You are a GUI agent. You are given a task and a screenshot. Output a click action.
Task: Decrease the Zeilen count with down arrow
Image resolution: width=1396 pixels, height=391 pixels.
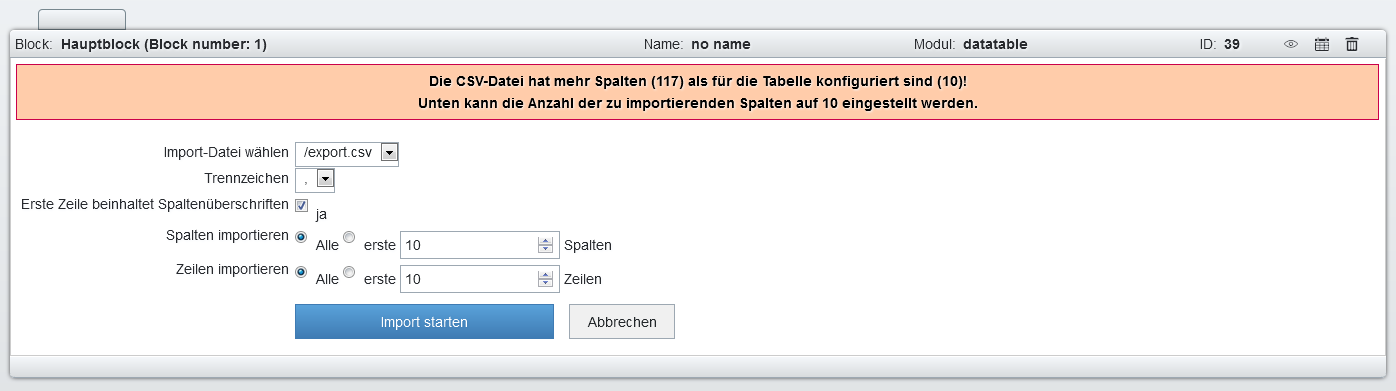tap(545, 283)
